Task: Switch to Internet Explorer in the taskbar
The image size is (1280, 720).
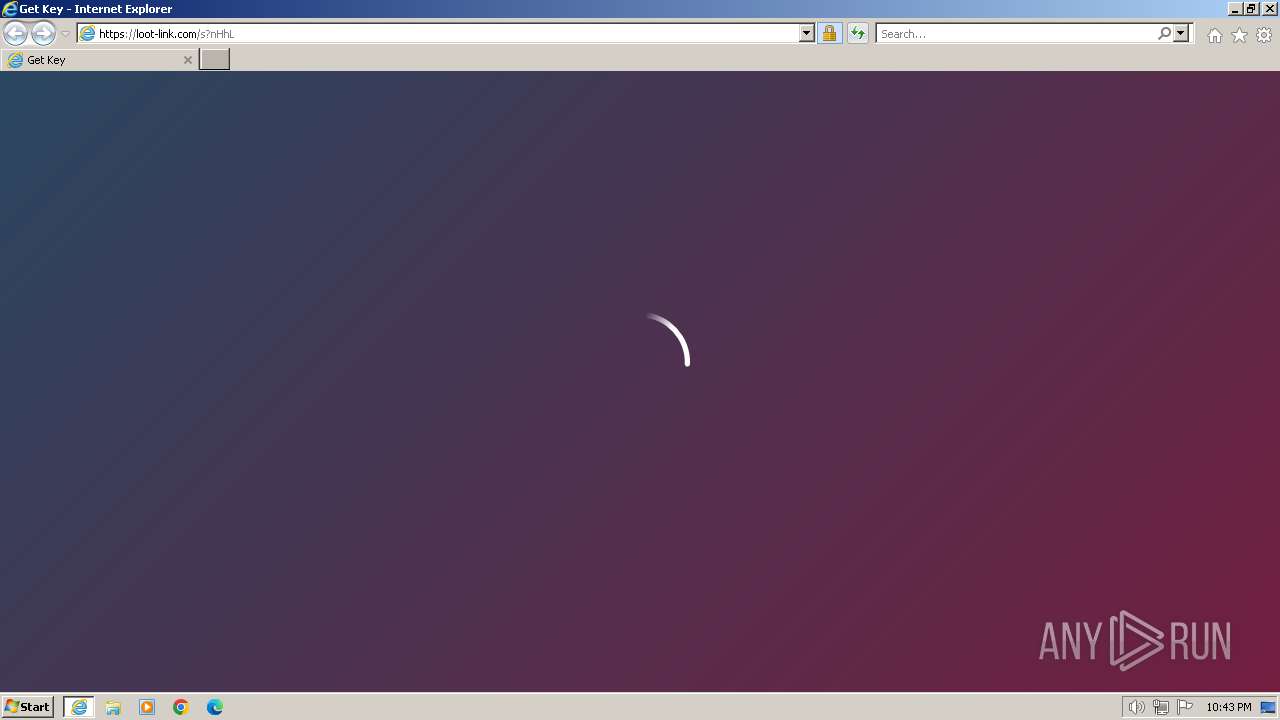Action: [79, 707]
